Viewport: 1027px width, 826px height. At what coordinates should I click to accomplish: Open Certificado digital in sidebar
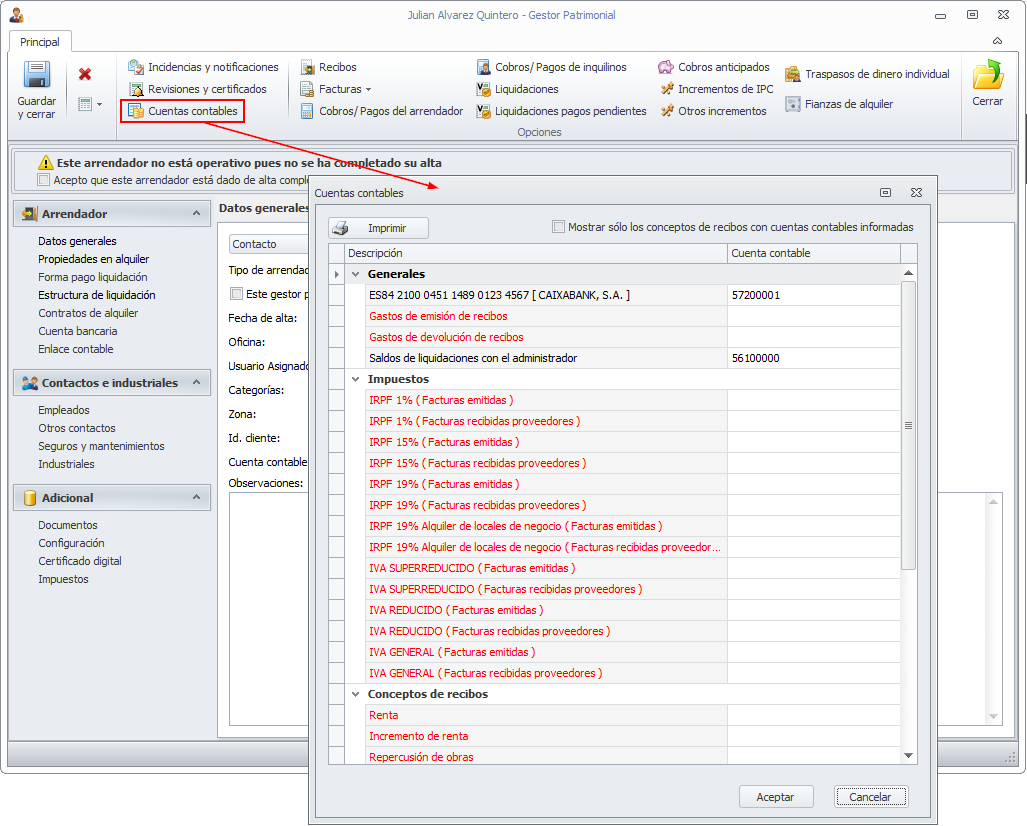[x=80, y=561]
